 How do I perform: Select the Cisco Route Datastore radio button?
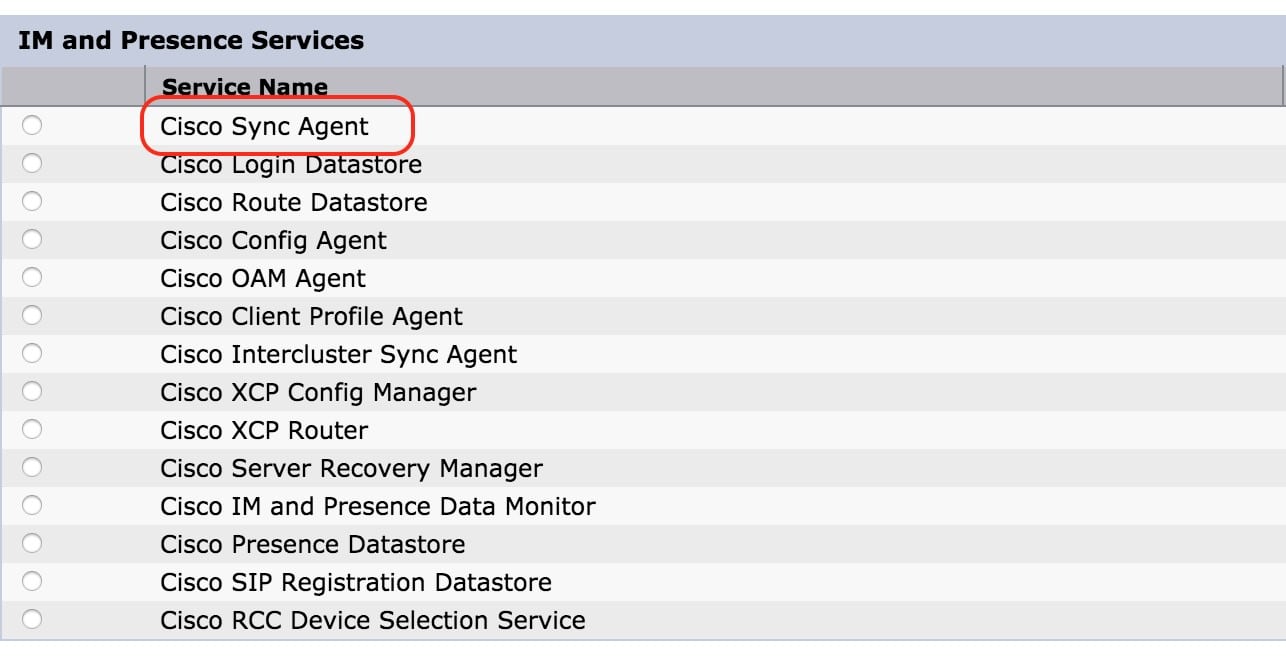[33, 202]
